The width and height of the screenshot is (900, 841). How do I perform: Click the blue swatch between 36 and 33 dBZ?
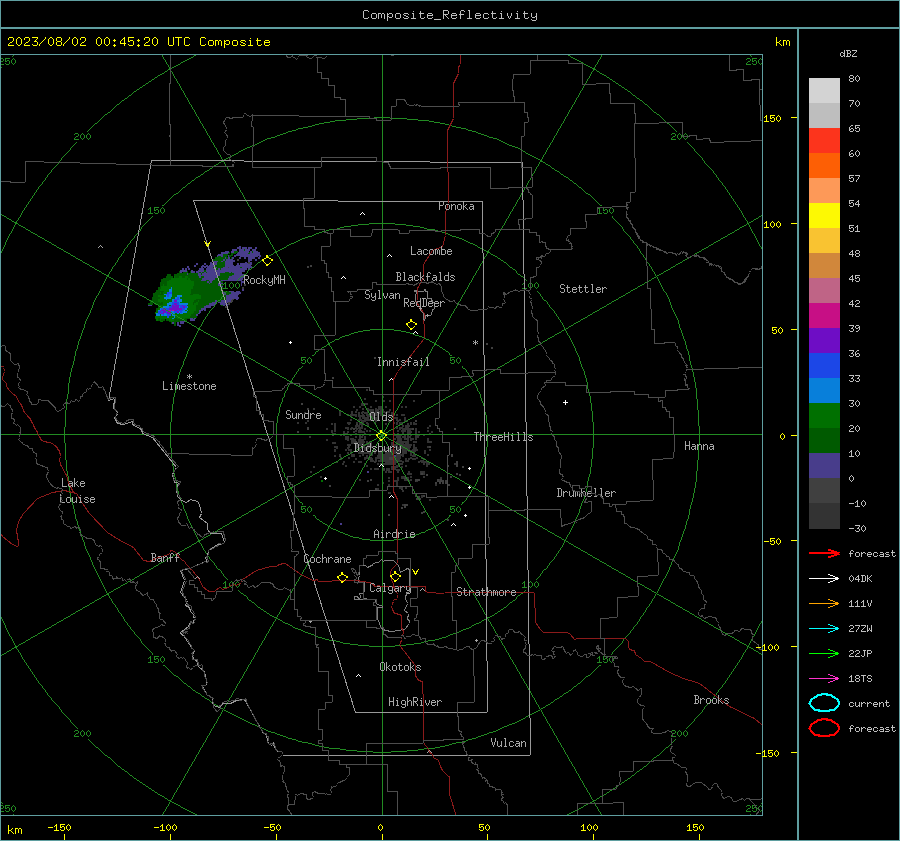pyautogui.click(x=824, y=366)
